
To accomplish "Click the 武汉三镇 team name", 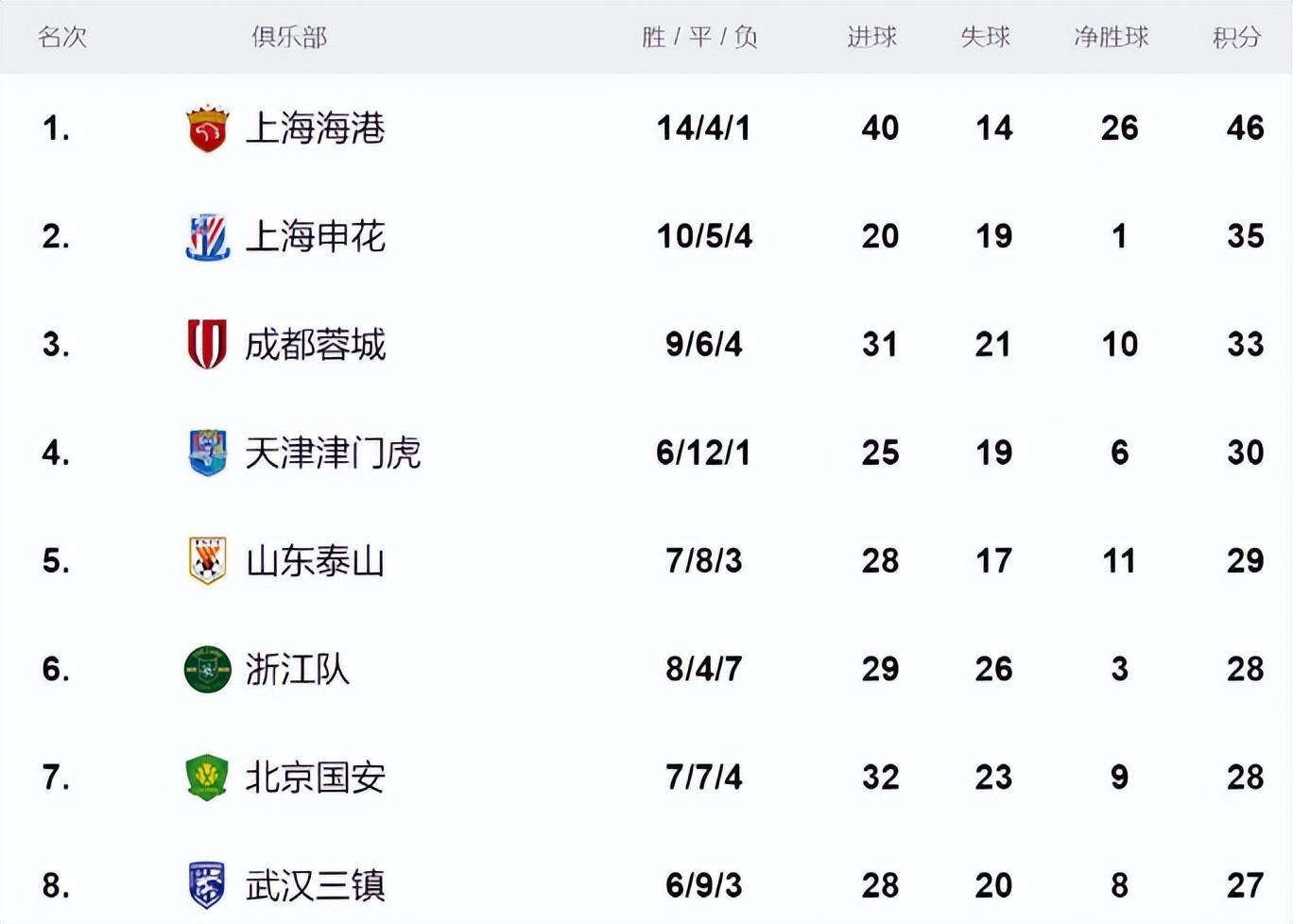I will pyautogui.click(x=315, y=886).
